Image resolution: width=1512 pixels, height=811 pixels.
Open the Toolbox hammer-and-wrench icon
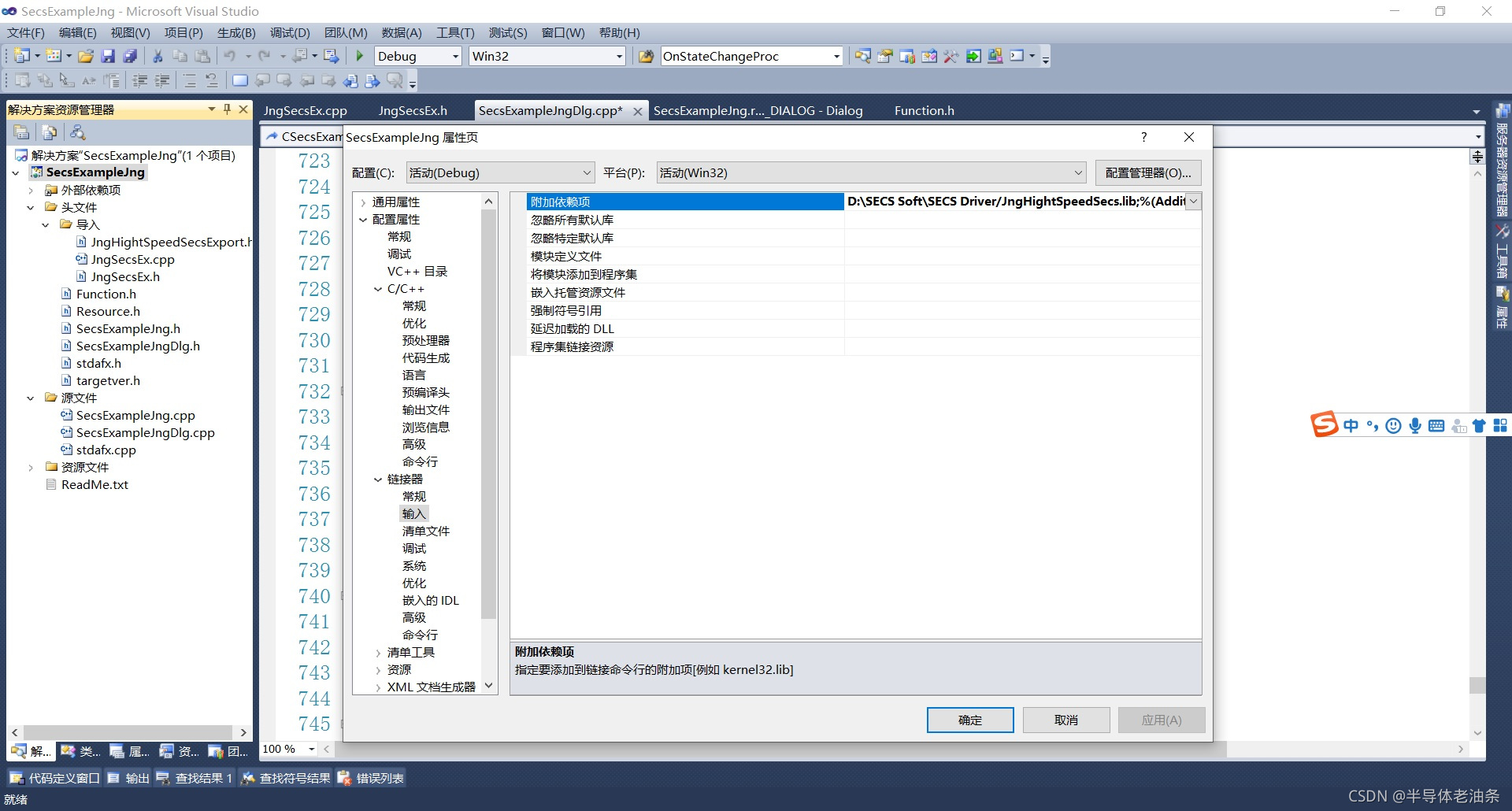(x=951, y=56)
